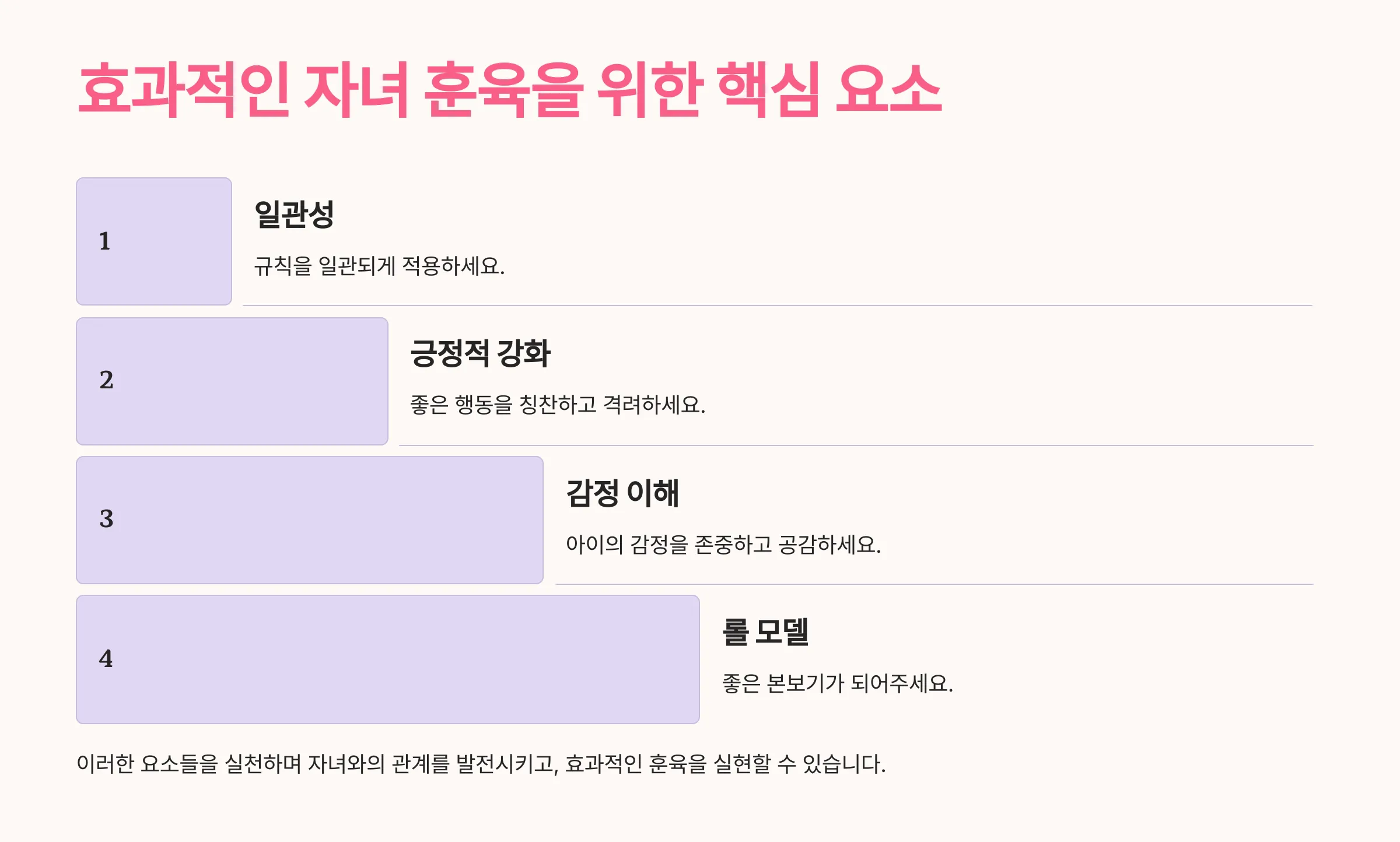Select the text 좋은 행동을 칭찬하고 격려하세요.

pyautogui.click(x=558, y=405)
